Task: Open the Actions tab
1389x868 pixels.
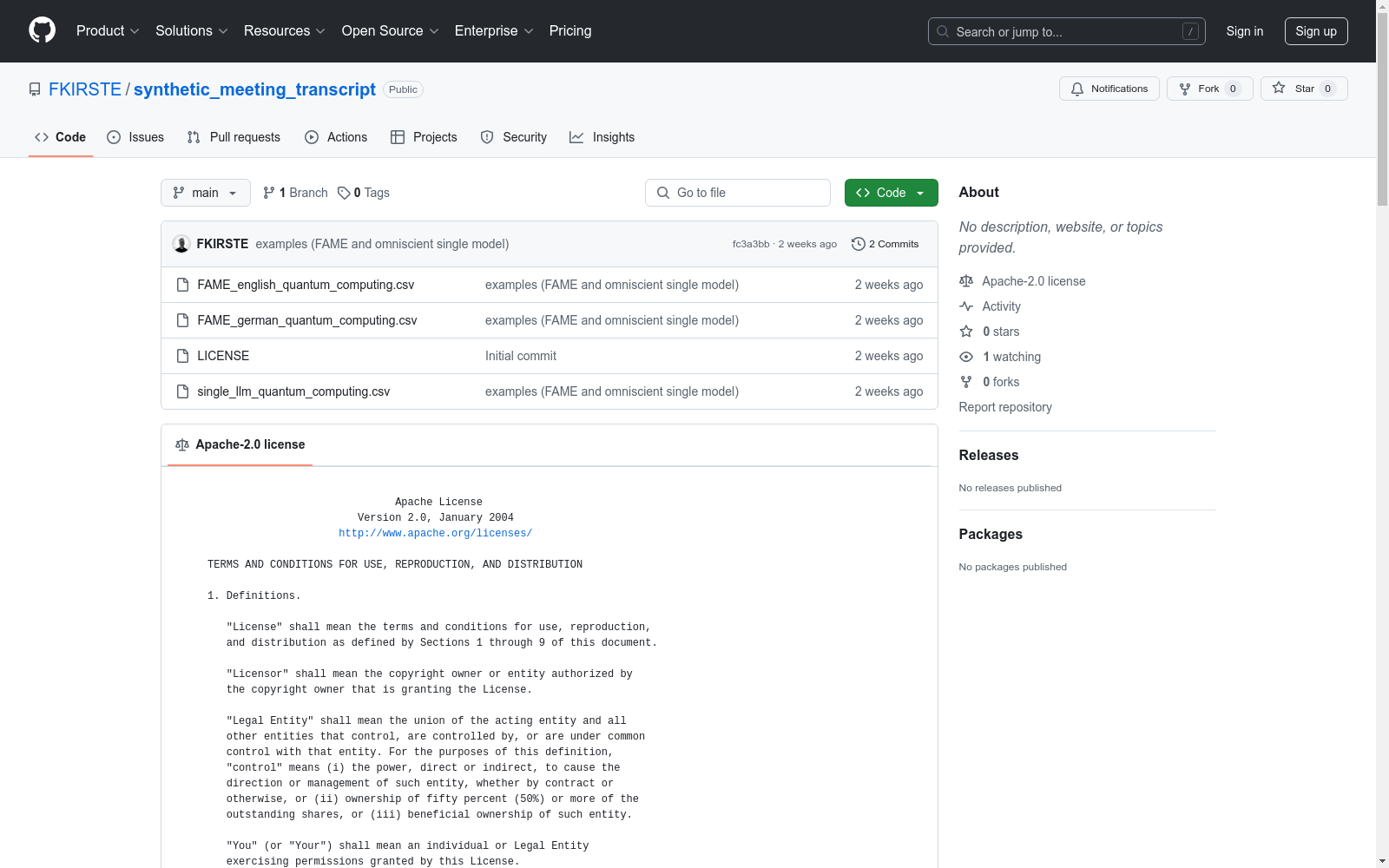Action: [336, 137]
